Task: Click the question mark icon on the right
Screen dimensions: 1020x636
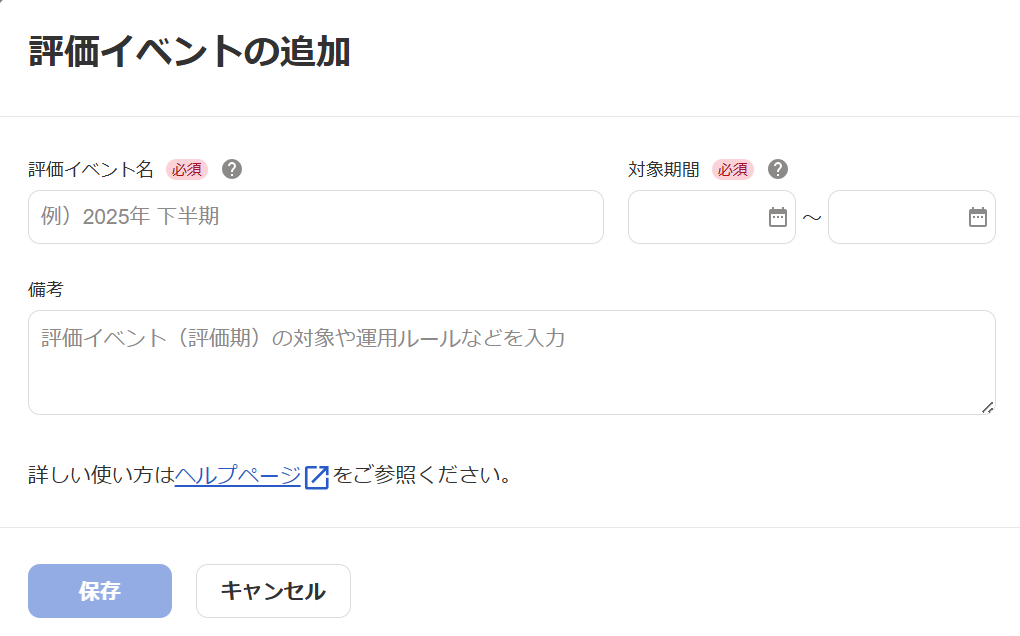Action: 778,170
